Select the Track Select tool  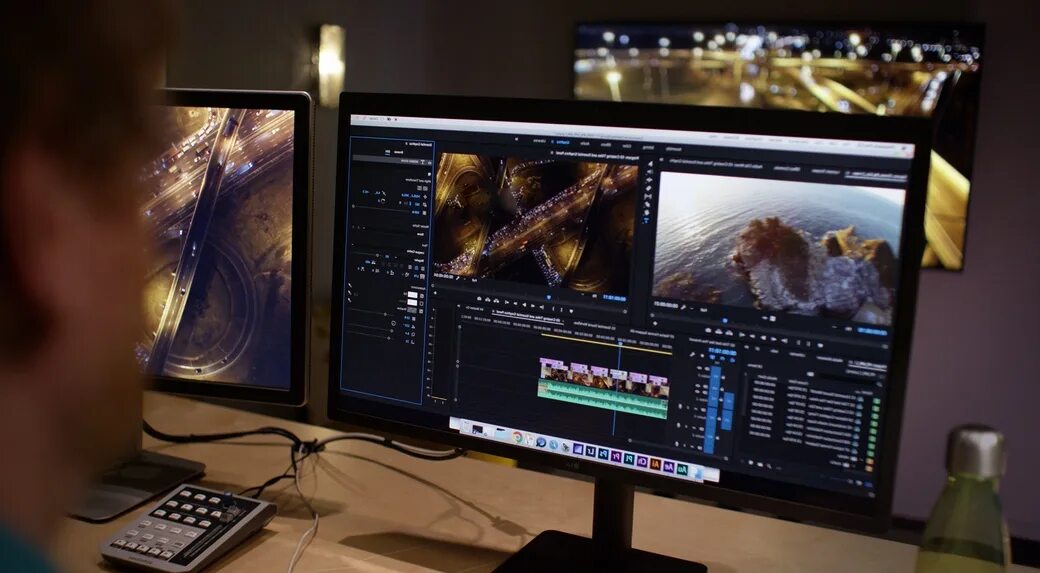click(x=649, y=172)
